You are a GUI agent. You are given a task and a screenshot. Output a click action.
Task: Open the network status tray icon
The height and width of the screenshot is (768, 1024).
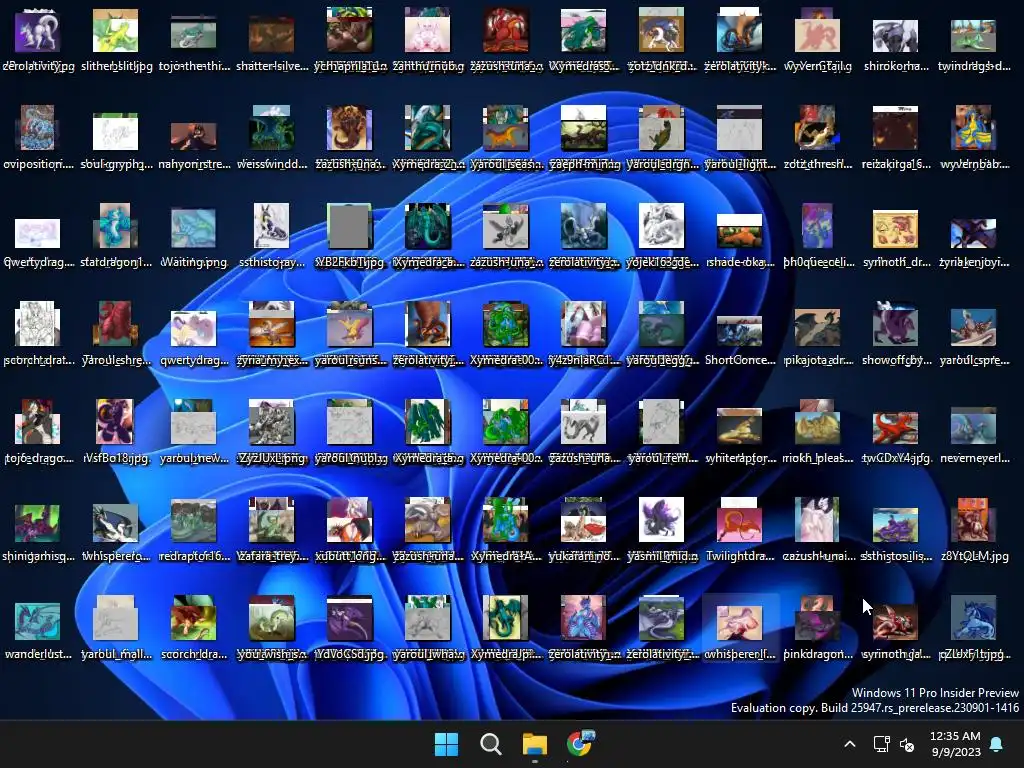[x=882, y=744]
